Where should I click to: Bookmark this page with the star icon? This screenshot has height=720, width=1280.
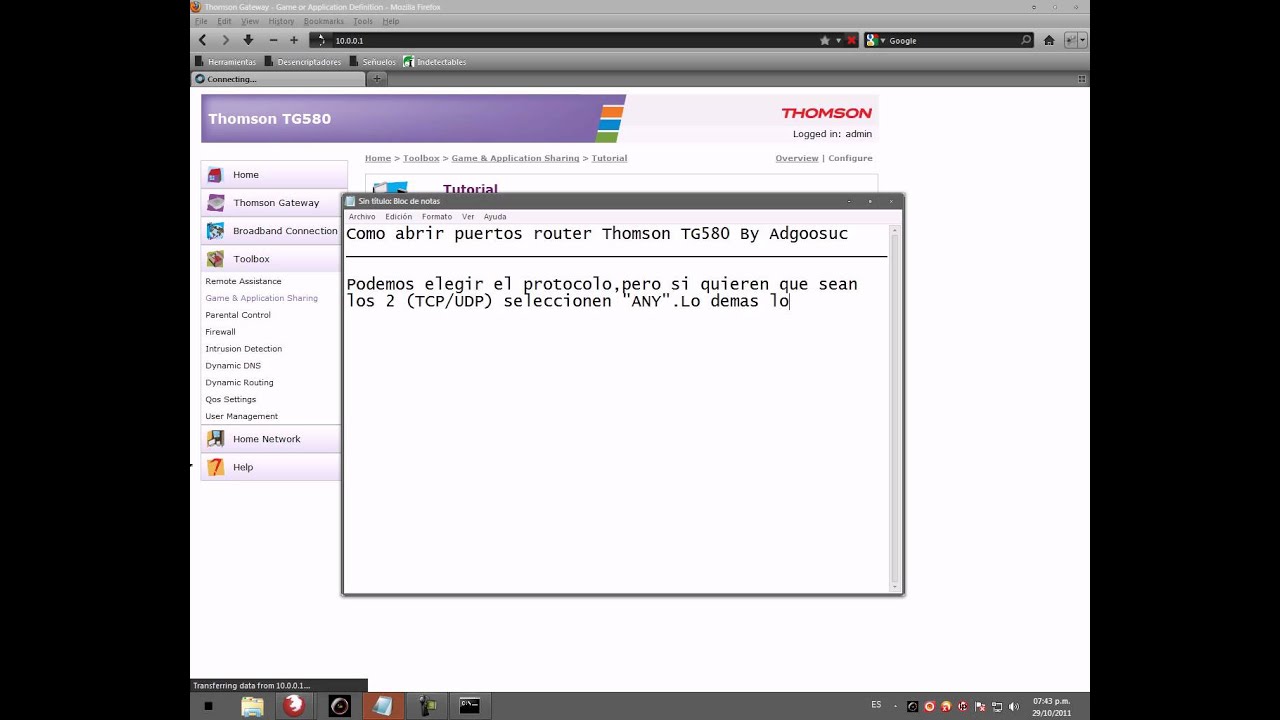coord(825,40)
